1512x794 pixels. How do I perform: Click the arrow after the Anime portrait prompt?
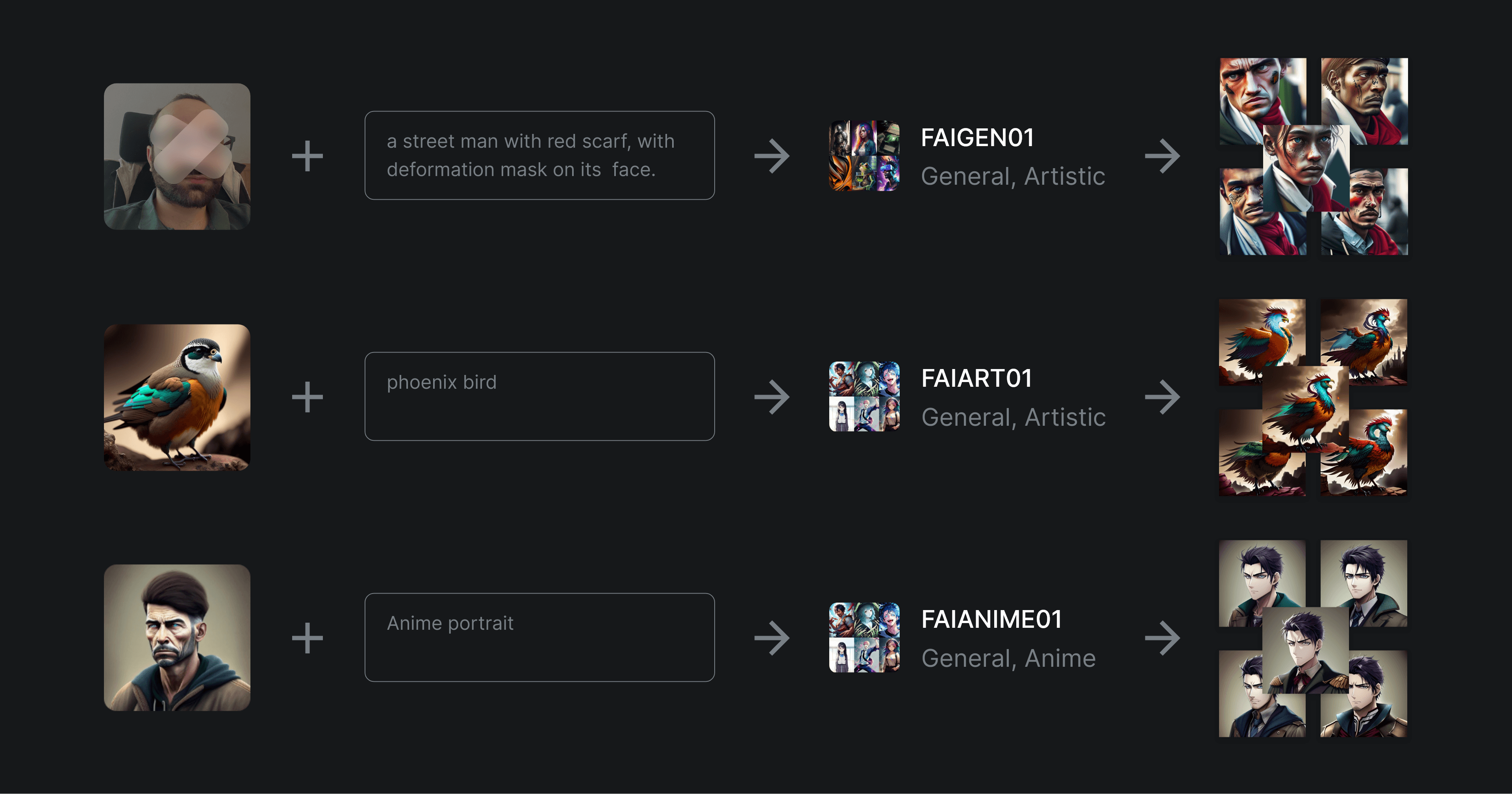point(772,638)
